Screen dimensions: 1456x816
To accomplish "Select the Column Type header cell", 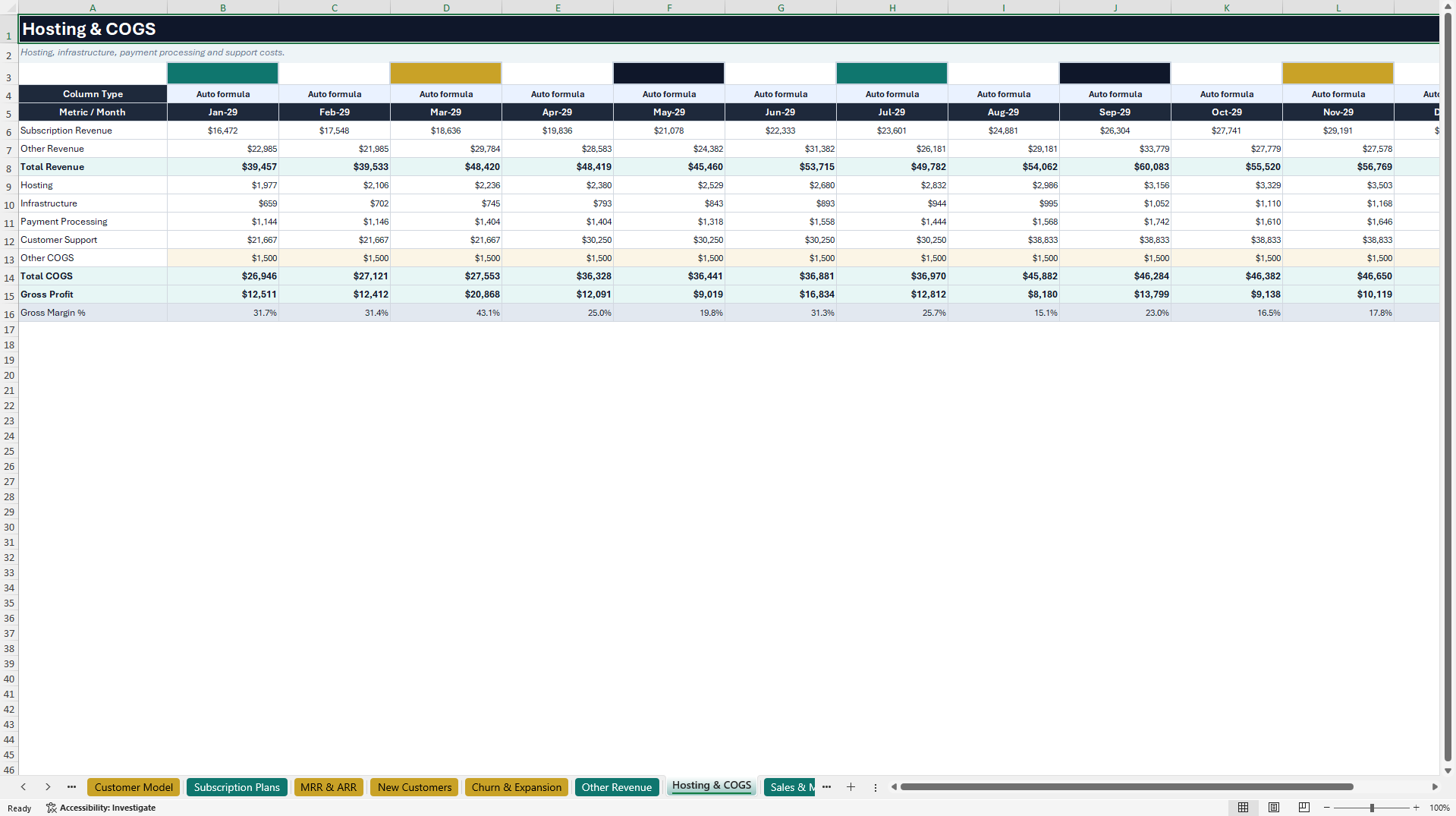I will pyautogui.click(x=93, y=94).
